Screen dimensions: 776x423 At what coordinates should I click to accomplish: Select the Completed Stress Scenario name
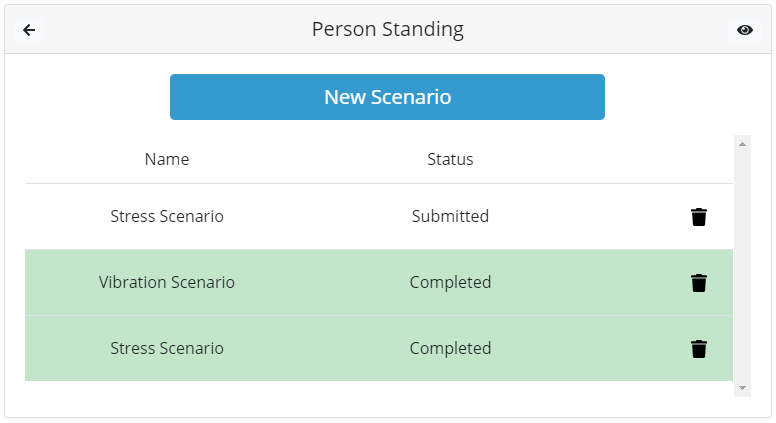[x=167, y=348]
